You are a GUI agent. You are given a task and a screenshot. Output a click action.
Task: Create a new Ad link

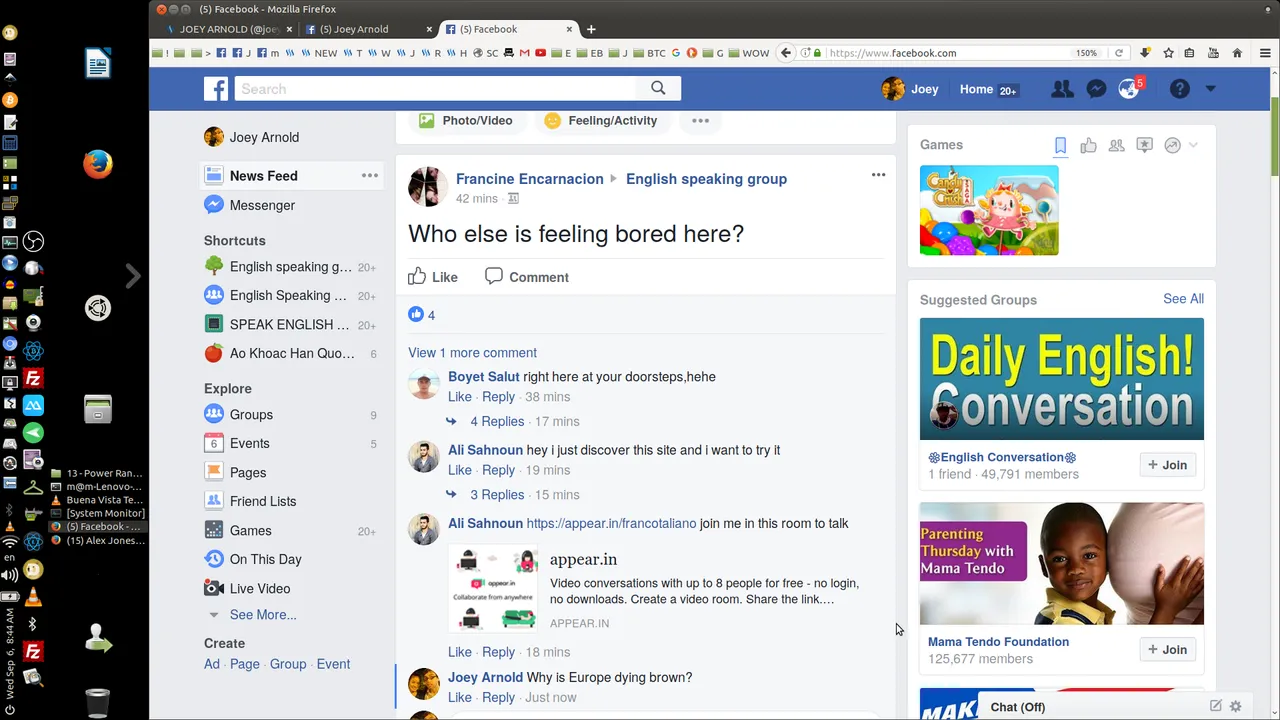tap(212, 664)
